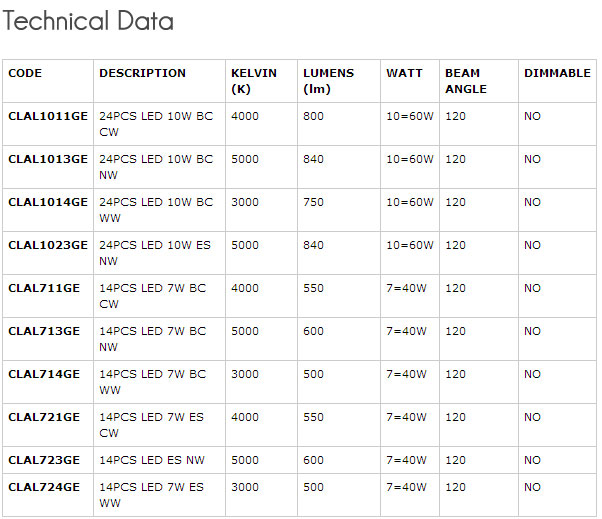This screenshot has height=519, width=602.
Task: Select product code CLAL711GE
Action: pyautogui.click(x=44, y=288)
